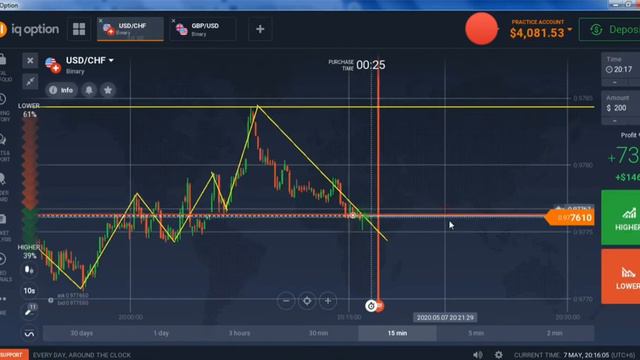Select the 15 min timeframe
640x360 pixels.
(397, 333)
